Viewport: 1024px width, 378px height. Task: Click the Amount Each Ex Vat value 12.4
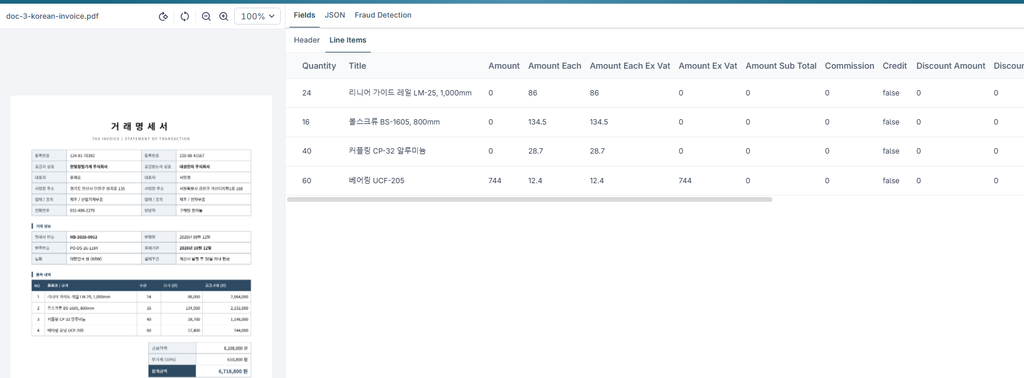coord(597,181)
